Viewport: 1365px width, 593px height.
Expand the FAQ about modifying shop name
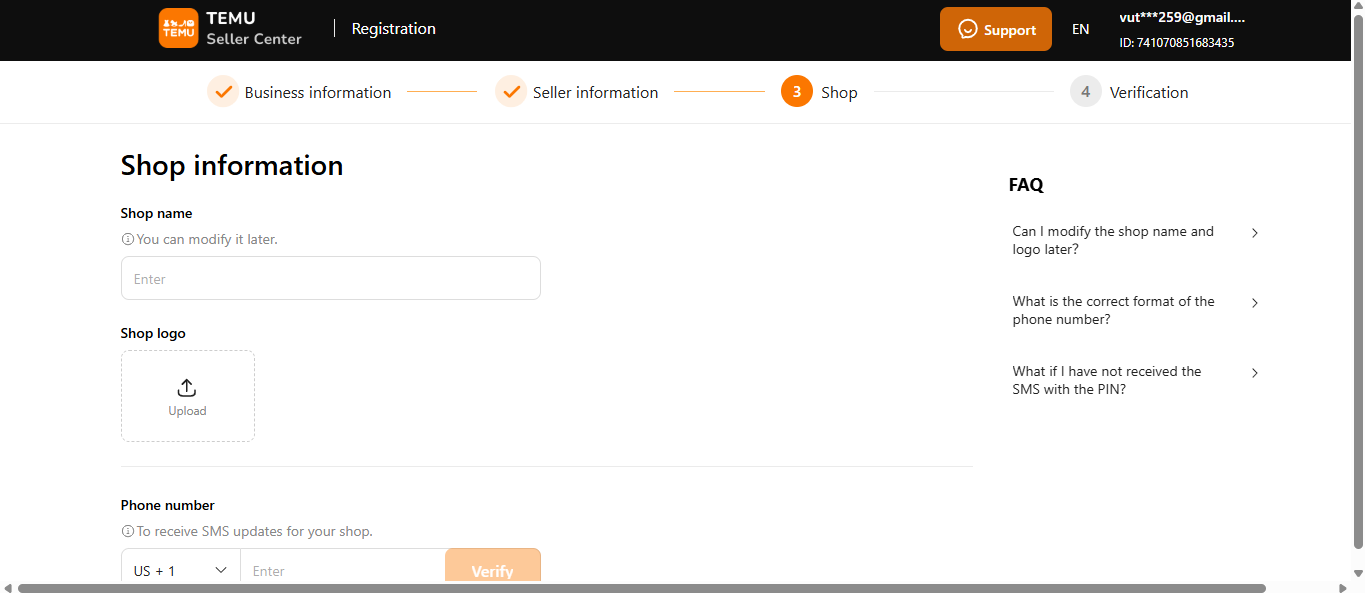pyautogui.click(x=1136, y=240)
